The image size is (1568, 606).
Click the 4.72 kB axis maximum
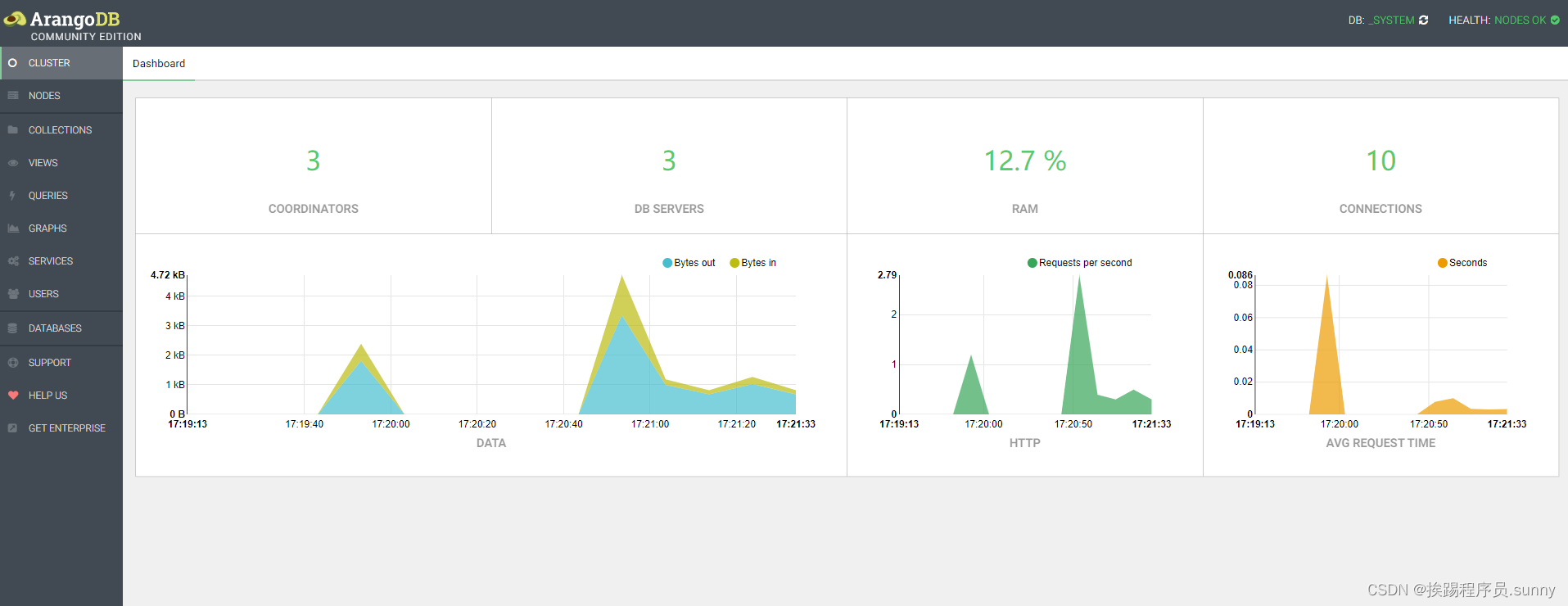point(168,275)
